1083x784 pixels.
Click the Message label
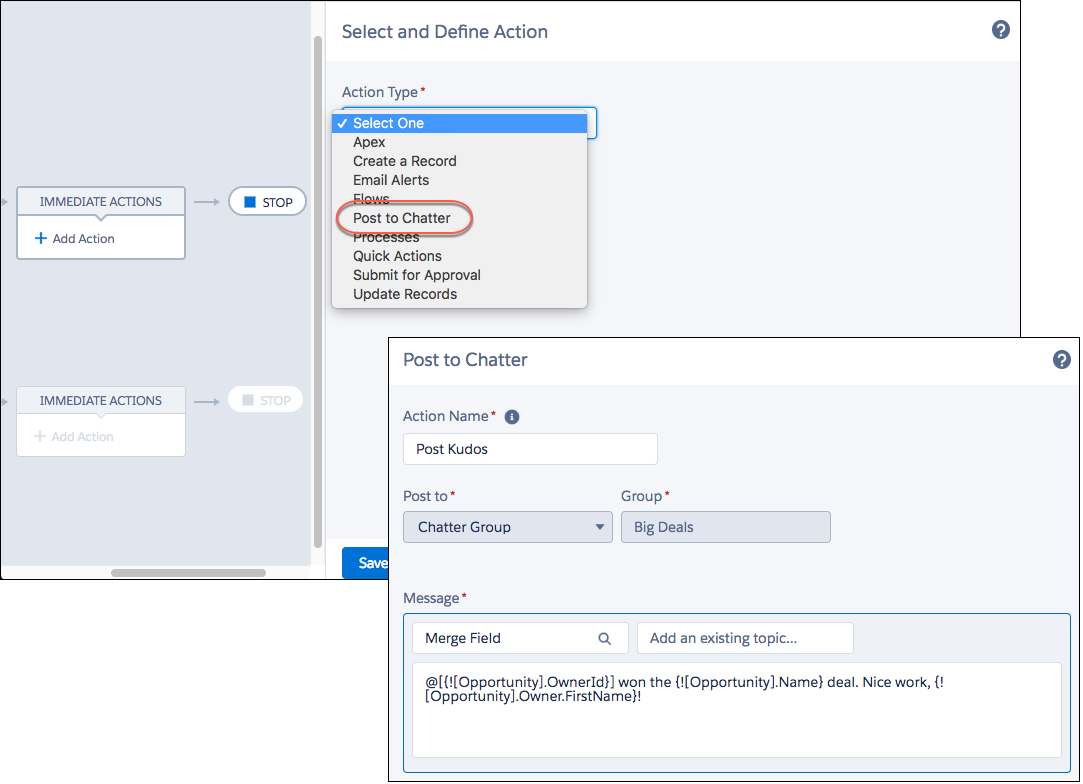[x=431, y=598]
